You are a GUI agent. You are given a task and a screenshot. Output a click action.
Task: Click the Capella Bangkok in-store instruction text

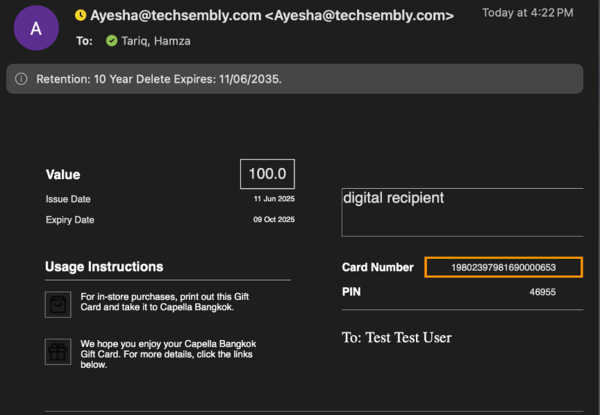tap(165, 302)
